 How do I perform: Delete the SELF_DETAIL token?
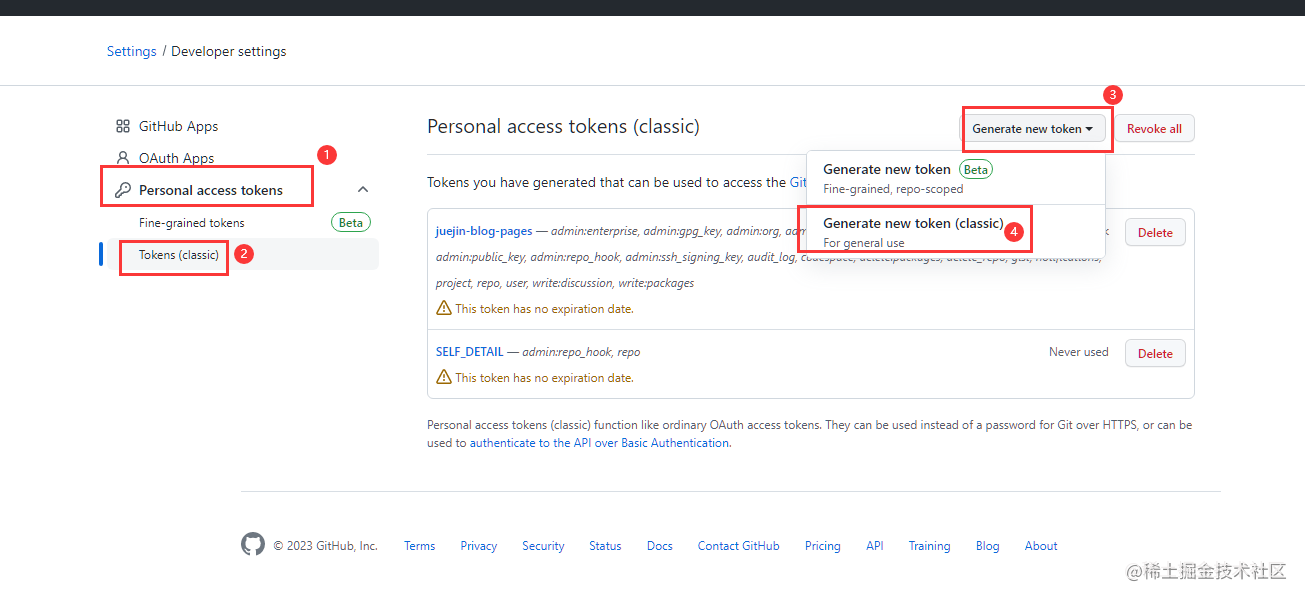coord(1155,353)
